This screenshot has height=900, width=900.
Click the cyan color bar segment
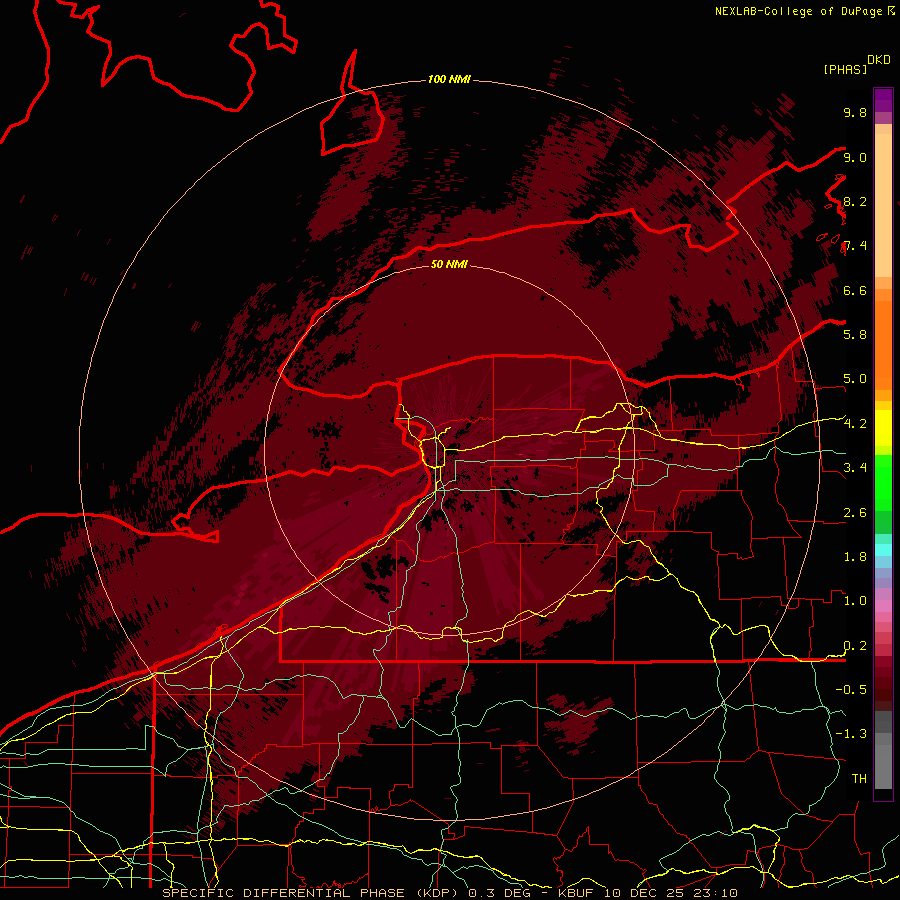click(883, 550)
